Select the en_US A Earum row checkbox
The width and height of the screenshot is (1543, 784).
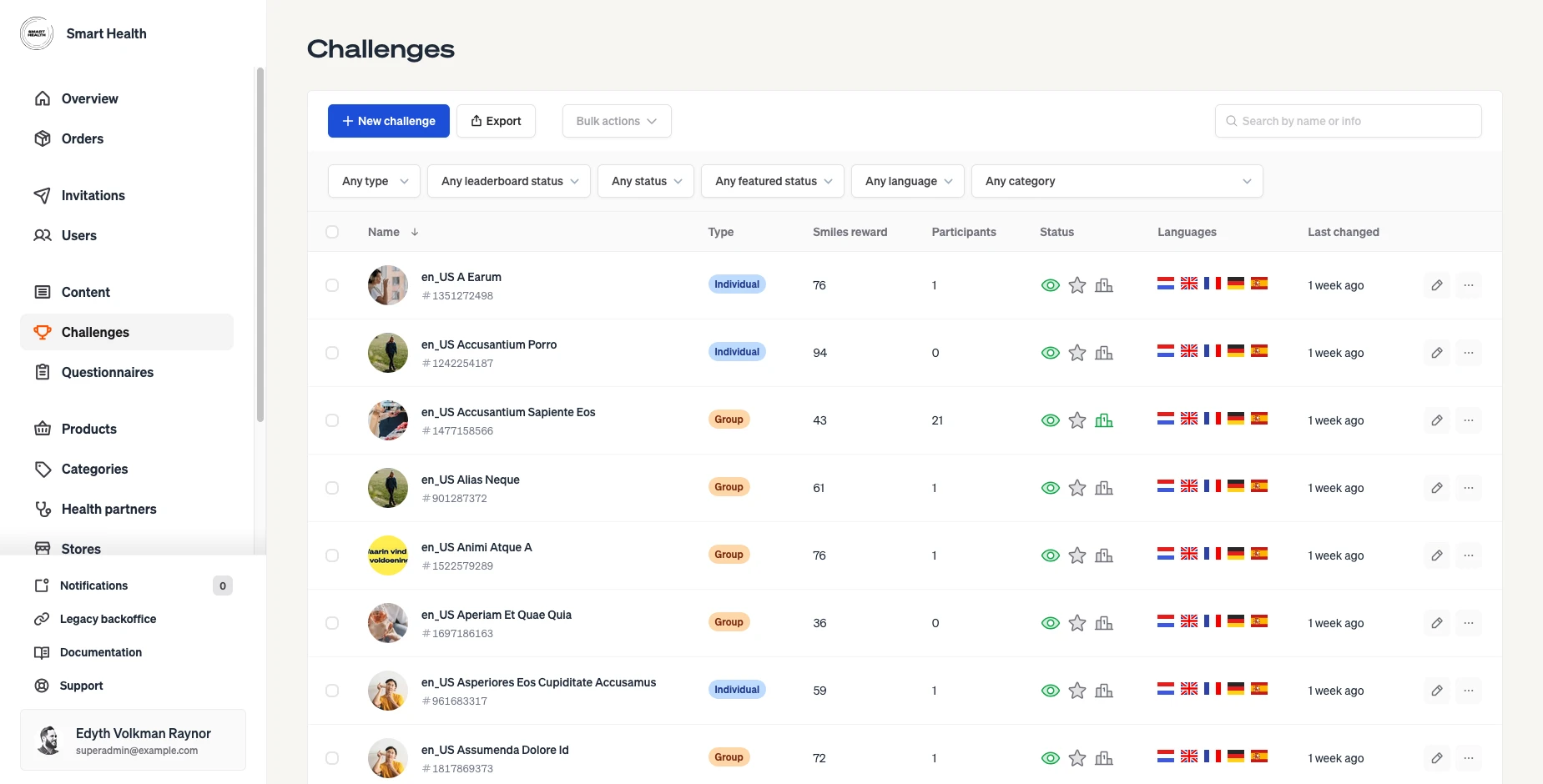click(x=332, y=285)
